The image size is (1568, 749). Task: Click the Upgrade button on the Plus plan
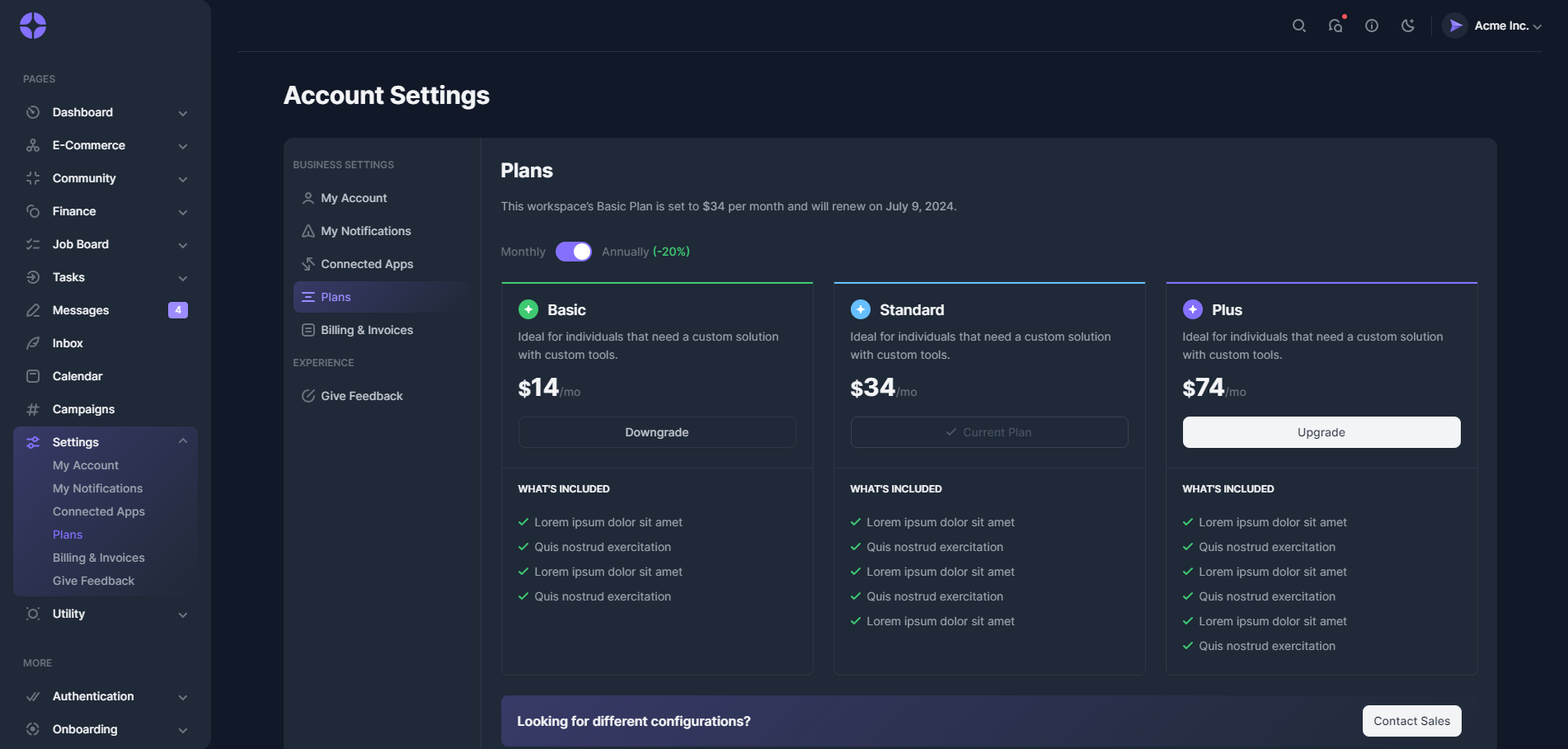[1321, 431]
